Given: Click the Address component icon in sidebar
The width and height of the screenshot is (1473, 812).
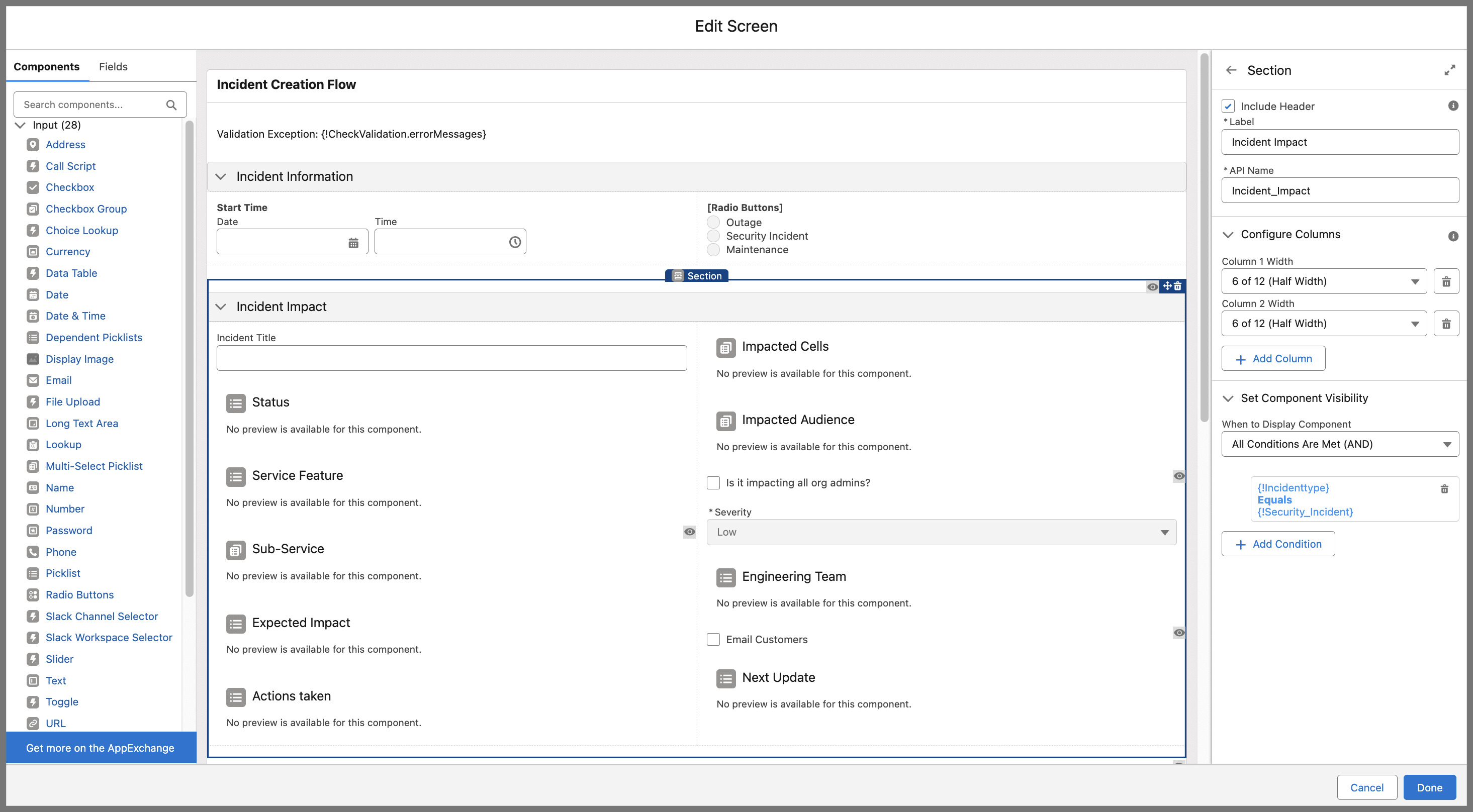Looking at the screenshot, I should [33, 144].
